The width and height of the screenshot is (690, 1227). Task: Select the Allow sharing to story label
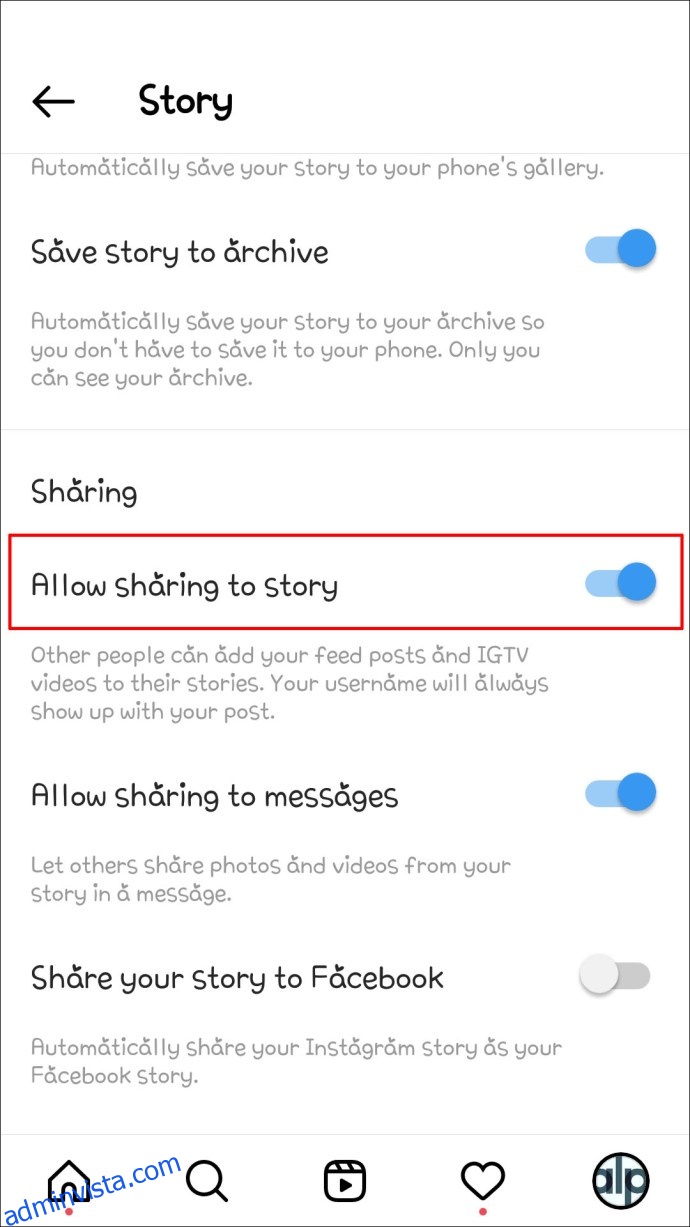[184, 584]
